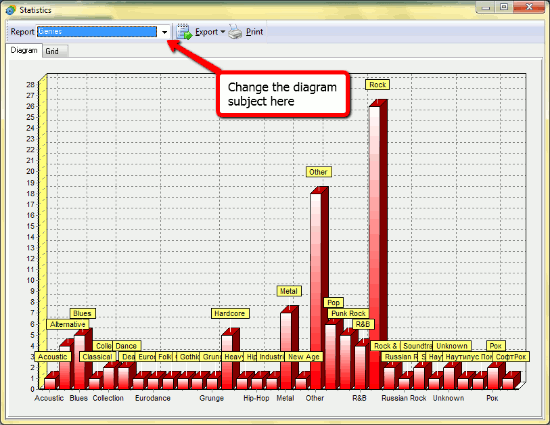Click the Alternative bar label
The width and height of the screenshot is (550, 425).
67,324
